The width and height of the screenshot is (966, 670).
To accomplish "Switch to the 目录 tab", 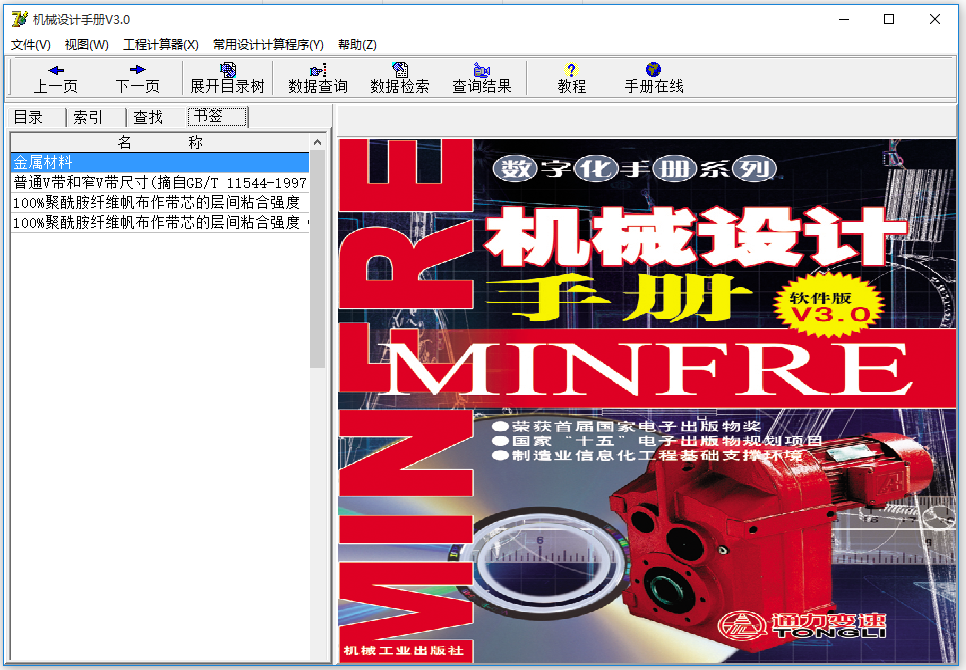I will coord(36,117).
